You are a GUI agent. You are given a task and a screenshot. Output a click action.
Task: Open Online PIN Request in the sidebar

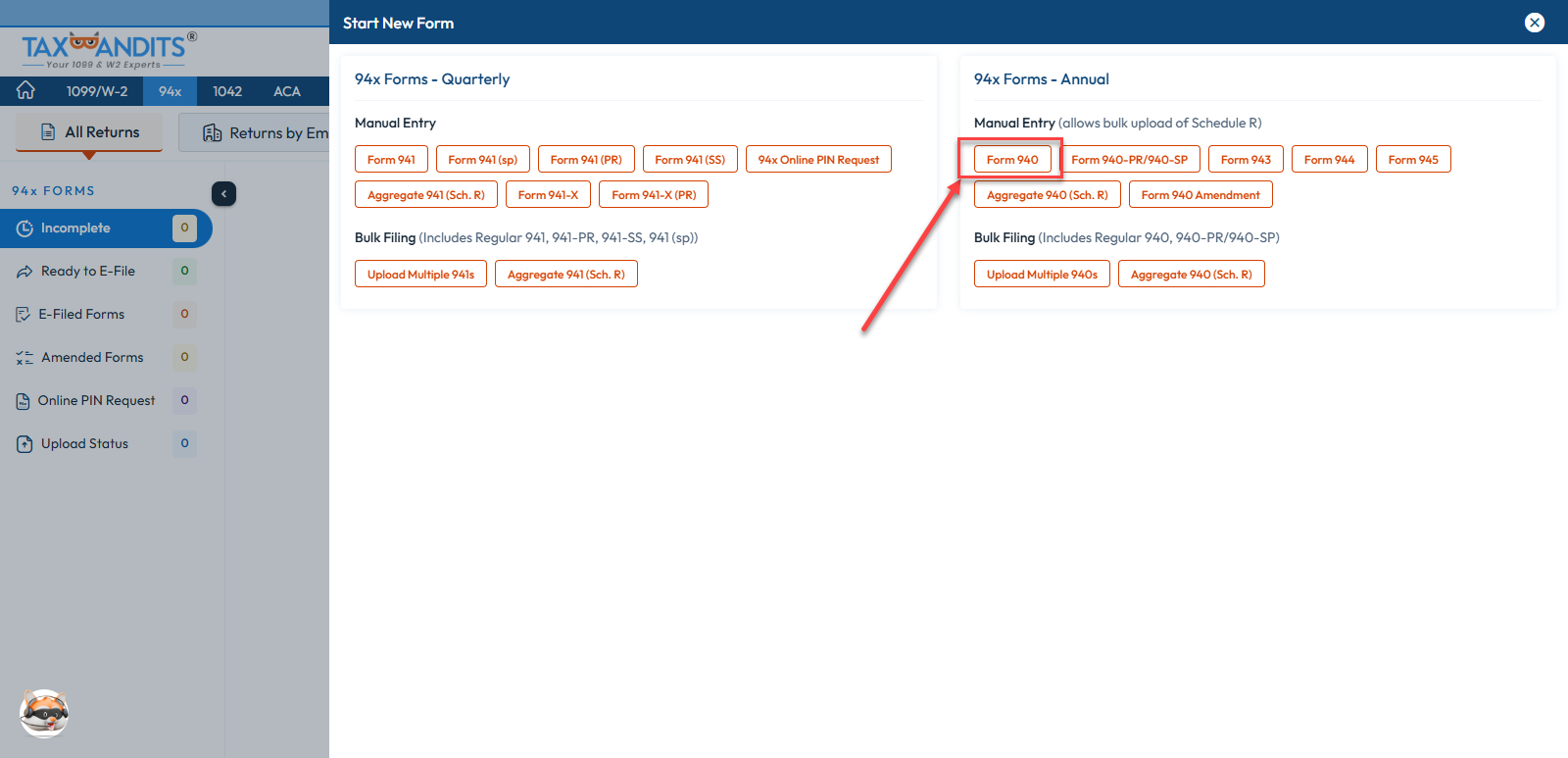(x=96, y=401)
